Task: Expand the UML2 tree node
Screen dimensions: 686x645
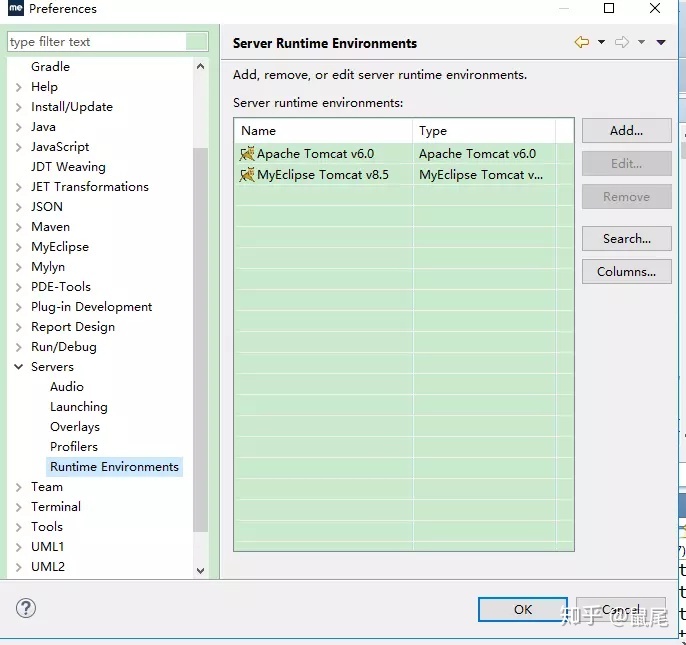Action: (18, 567)
